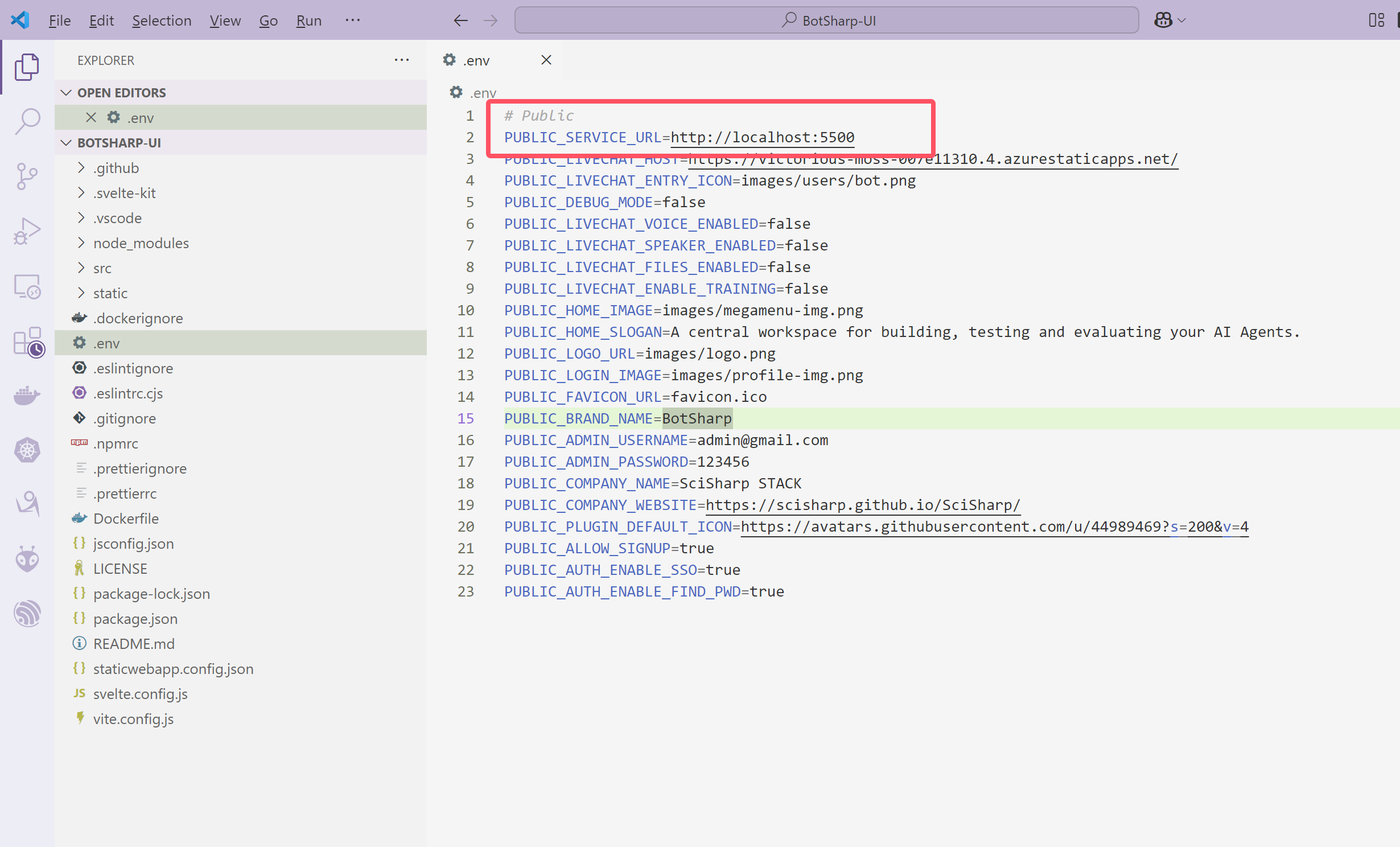Click the avatars.githubusercontent.com link
The width and height of the screenshot is (1400, 847).
pos(994,527)
